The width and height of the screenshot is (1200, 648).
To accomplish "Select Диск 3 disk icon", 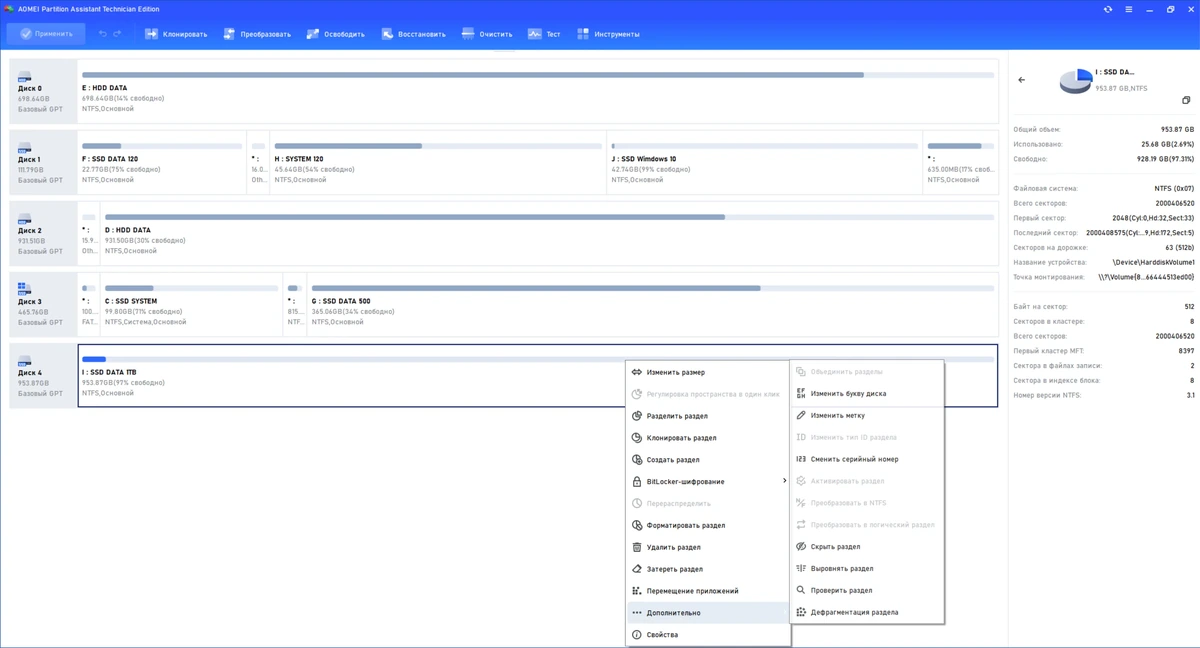I will tap(25, 290).
